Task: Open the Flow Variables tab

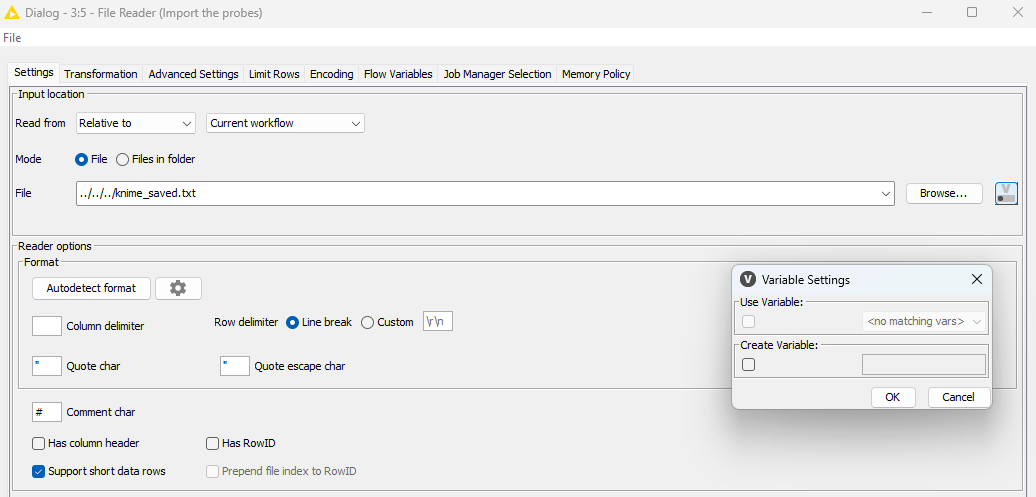Action: pos(398,74)
